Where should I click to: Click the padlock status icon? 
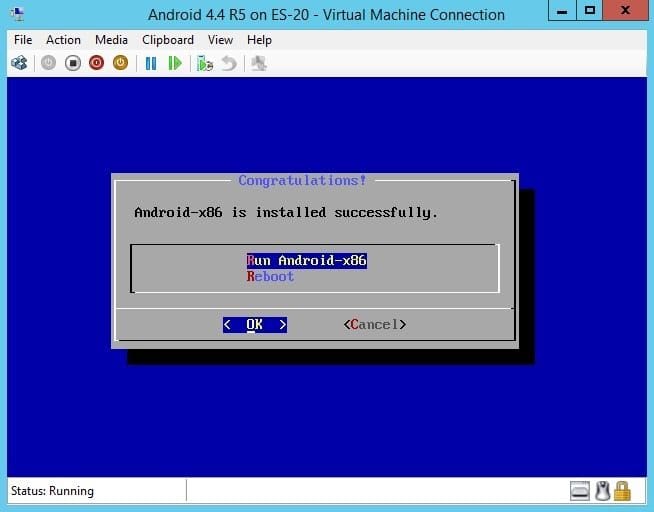click(622, 491)
